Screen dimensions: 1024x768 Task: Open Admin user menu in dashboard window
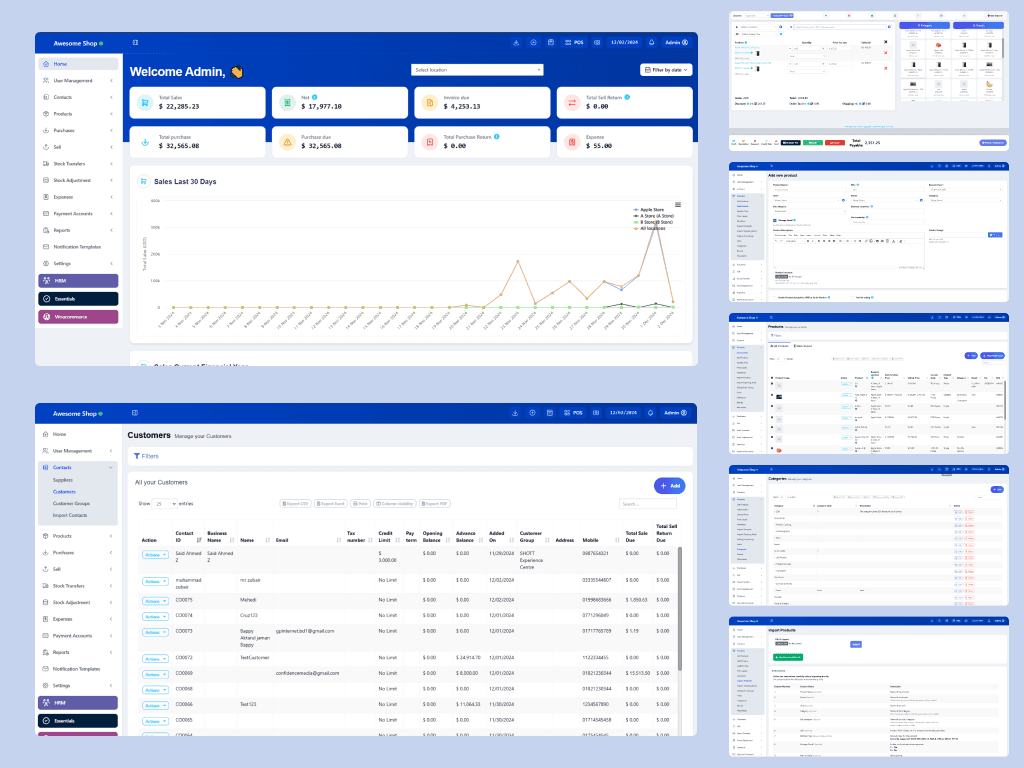[677, 42]
